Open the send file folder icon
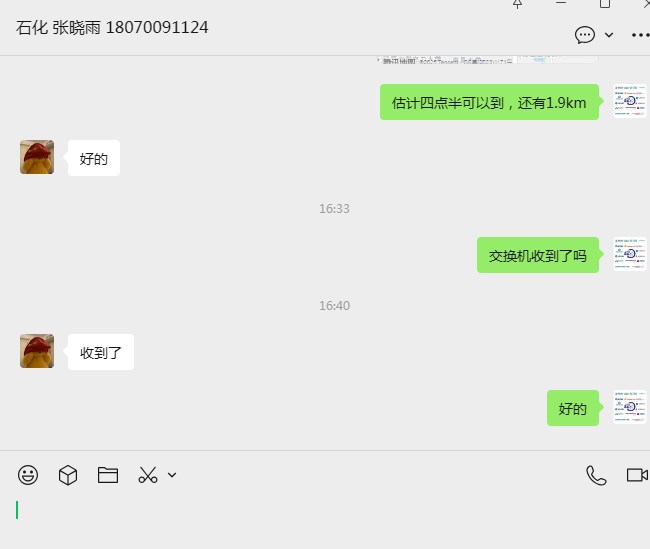 point(108,475)
